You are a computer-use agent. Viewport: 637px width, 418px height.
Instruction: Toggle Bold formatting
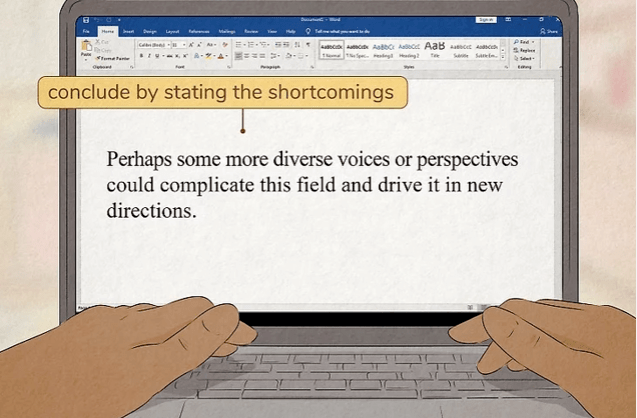pyautogui.click(x=141, y=56)
